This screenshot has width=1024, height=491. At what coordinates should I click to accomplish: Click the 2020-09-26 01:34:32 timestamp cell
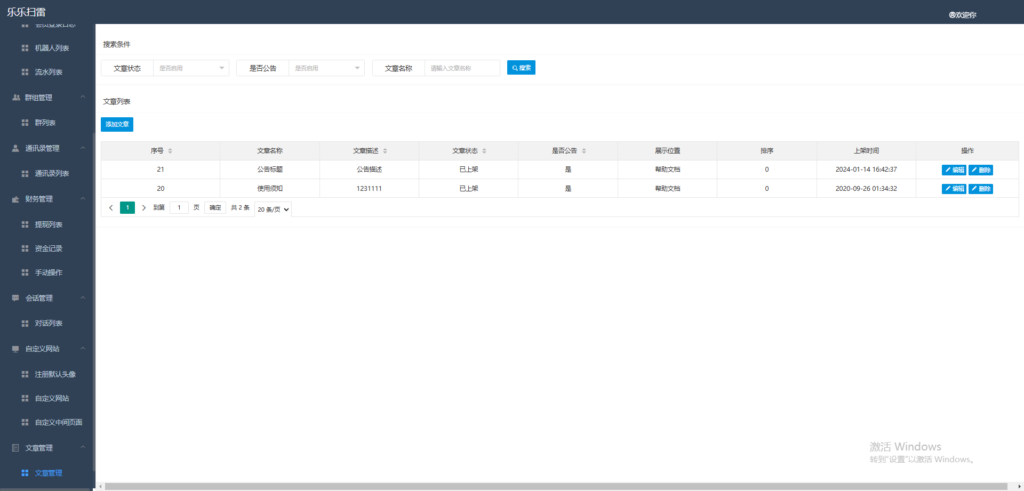[x=866, y=189]
